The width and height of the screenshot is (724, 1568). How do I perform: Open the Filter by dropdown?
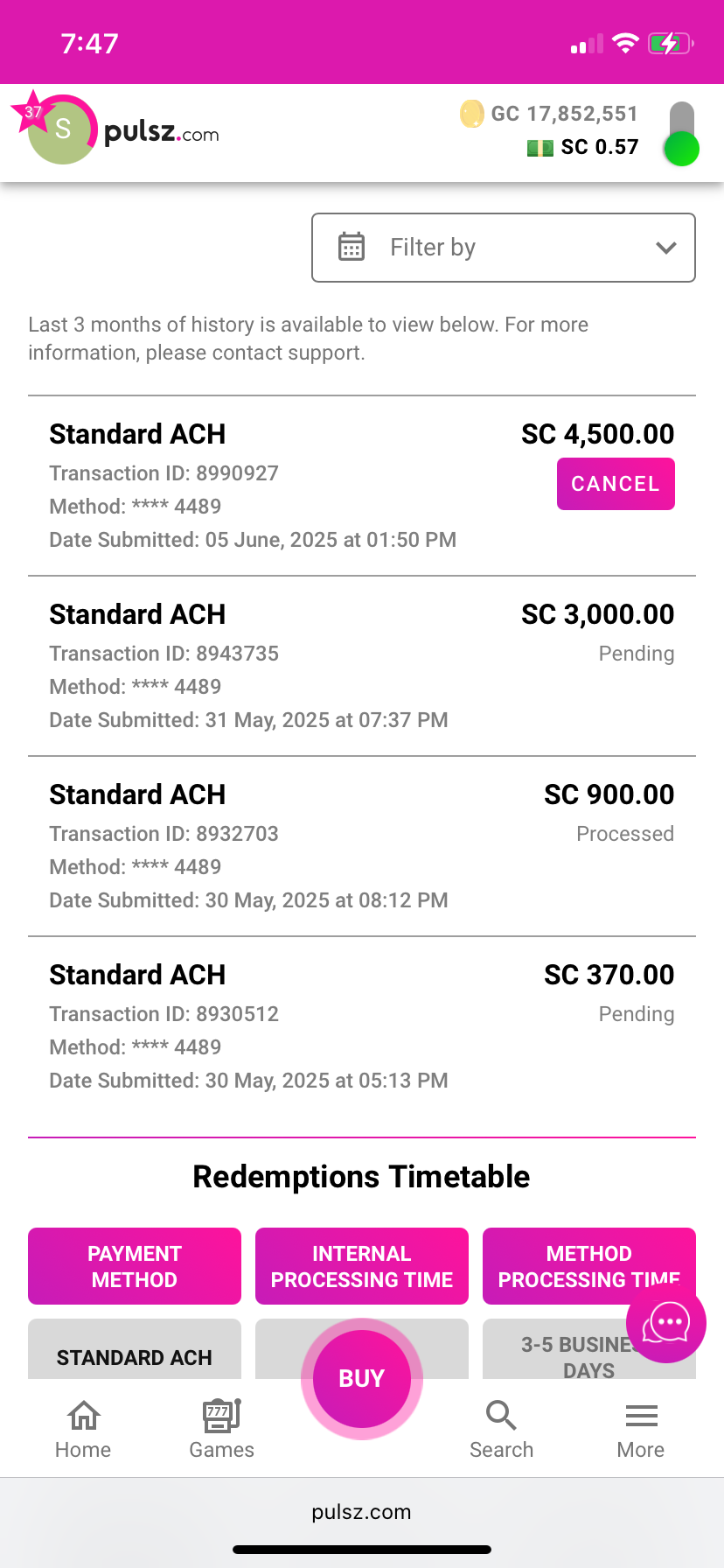click(x=503, y=248)
